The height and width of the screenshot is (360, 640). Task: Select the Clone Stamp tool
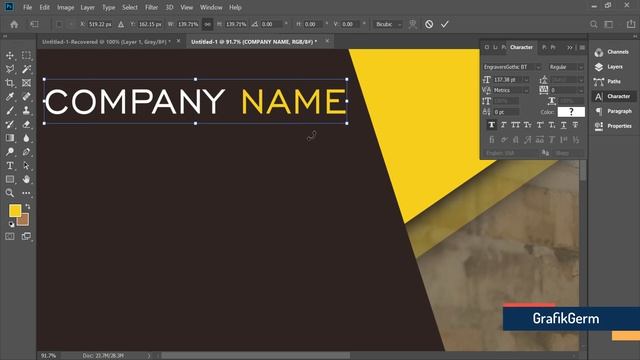click(26, 110)
